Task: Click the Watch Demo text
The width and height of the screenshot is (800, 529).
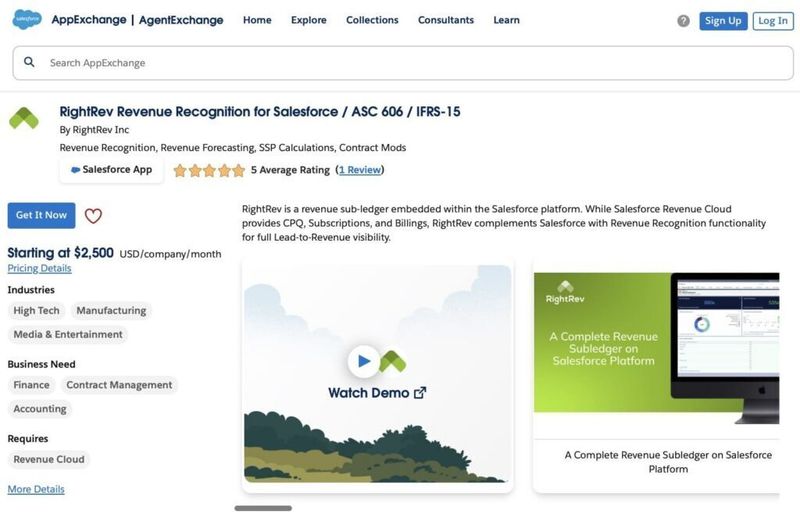Action: pos(368,393)
